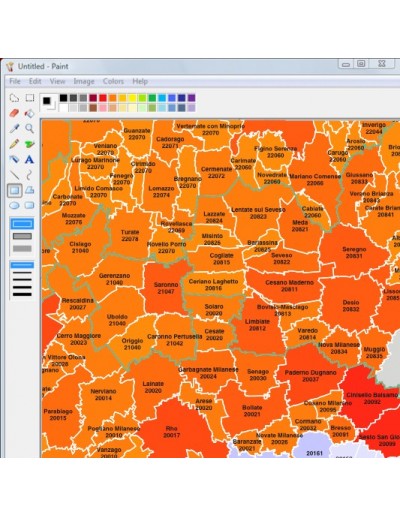Pick the orange palette swatch
Viewport: 400px width, 517px height.
click(x=113, y=98)
